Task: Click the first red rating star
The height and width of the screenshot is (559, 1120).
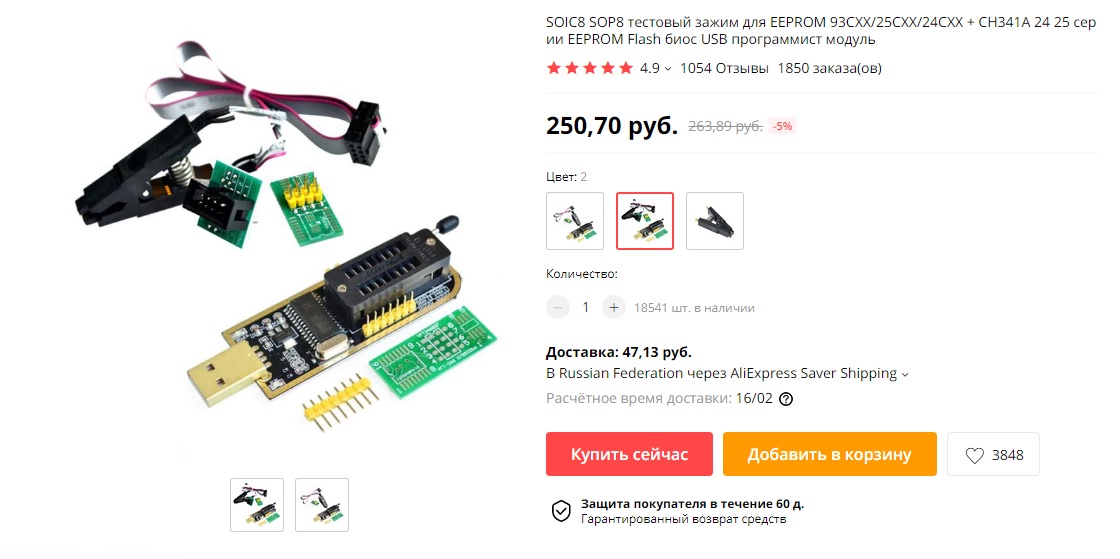Action: [x=554, y=69]
